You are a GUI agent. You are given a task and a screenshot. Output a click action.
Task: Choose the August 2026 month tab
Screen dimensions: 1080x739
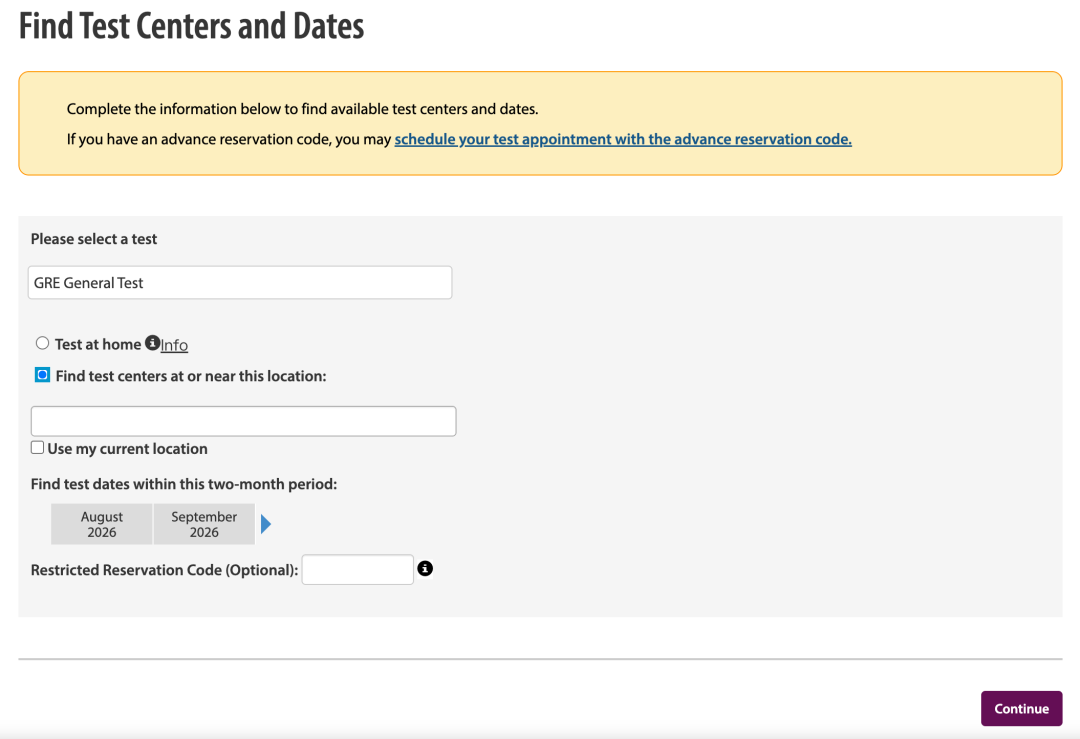[101, 524]
